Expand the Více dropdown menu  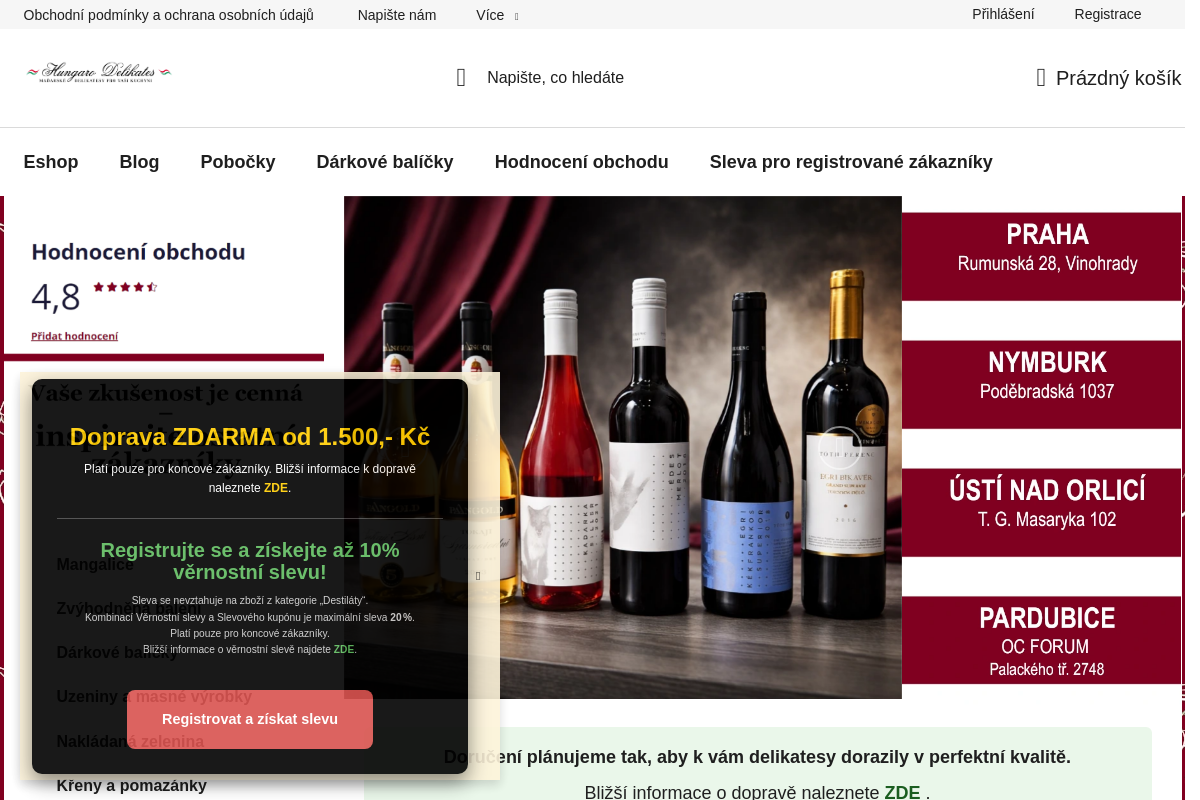(497, 15)
